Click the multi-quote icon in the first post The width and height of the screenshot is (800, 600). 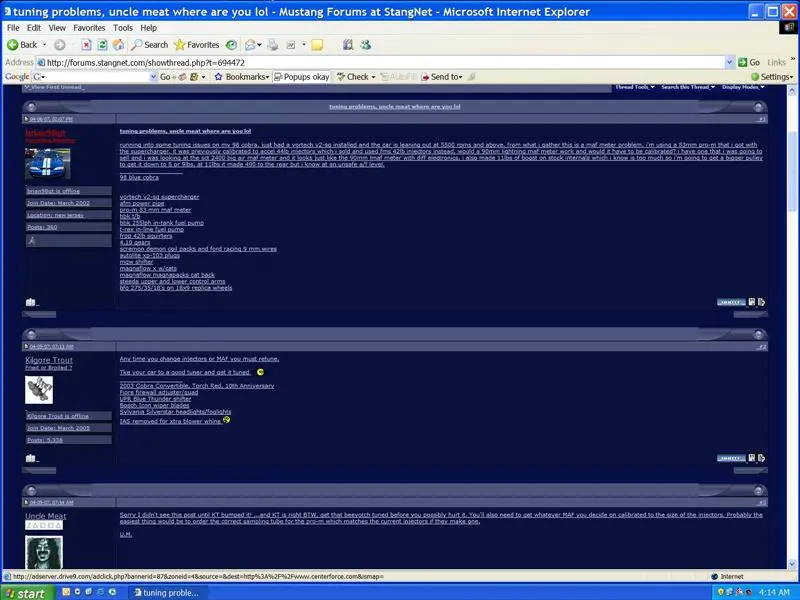click(752, 302)
